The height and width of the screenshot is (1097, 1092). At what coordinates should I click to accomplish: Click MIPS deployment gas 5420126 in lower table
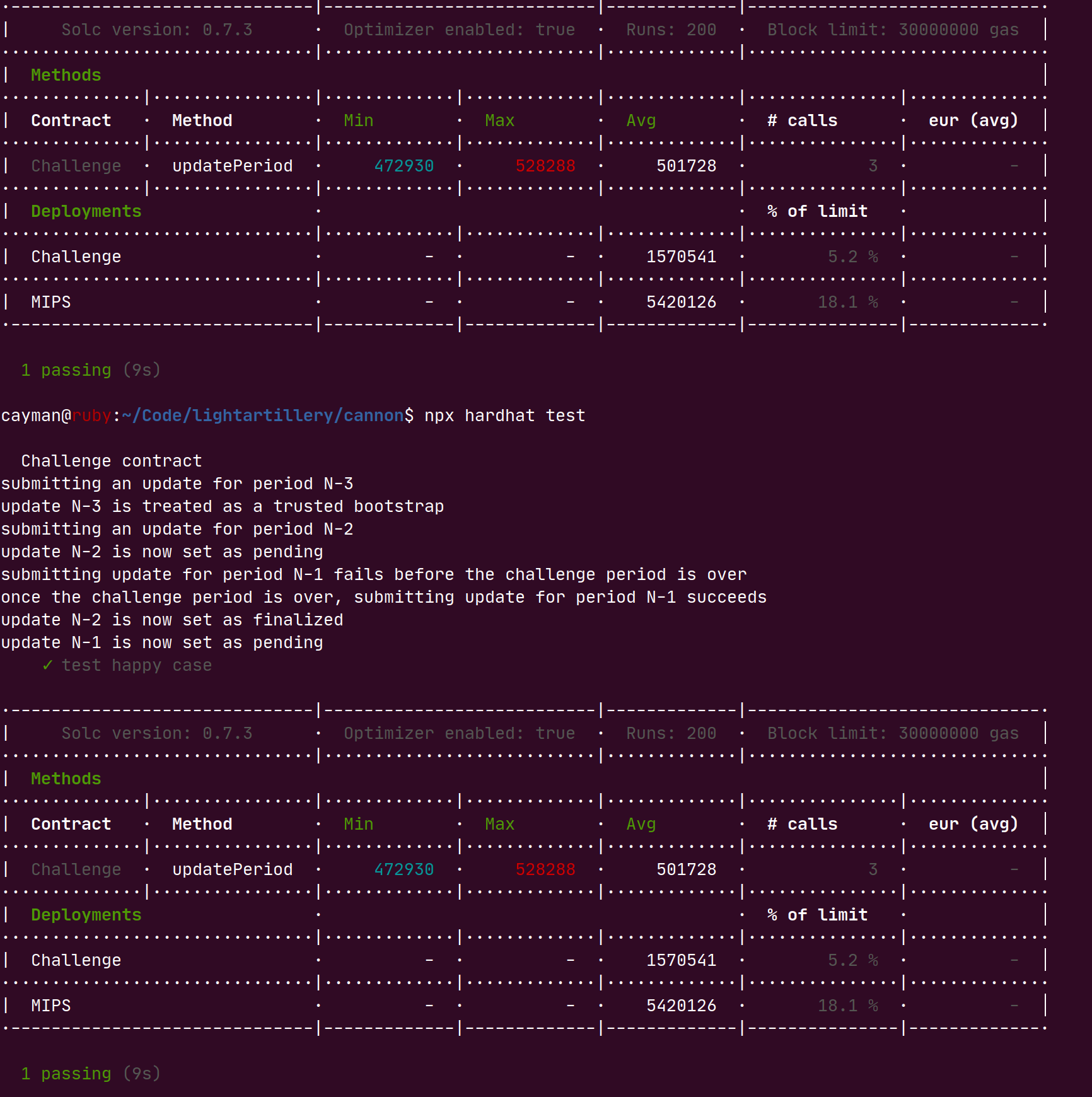(681, 1006)
